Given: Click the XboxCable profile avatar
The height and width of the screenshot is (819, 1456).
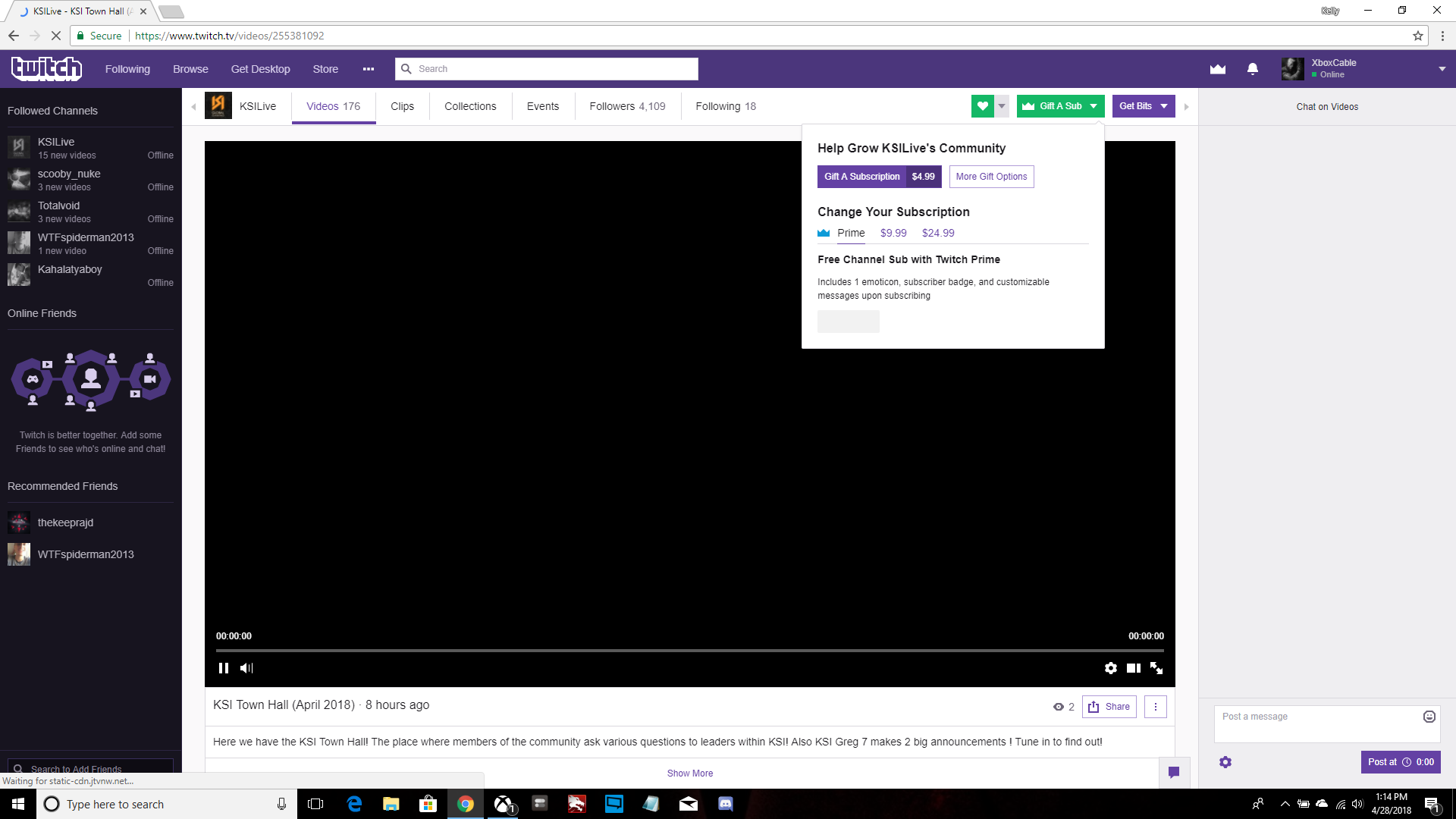Looking at the screenshot, I should point(1293,69).
